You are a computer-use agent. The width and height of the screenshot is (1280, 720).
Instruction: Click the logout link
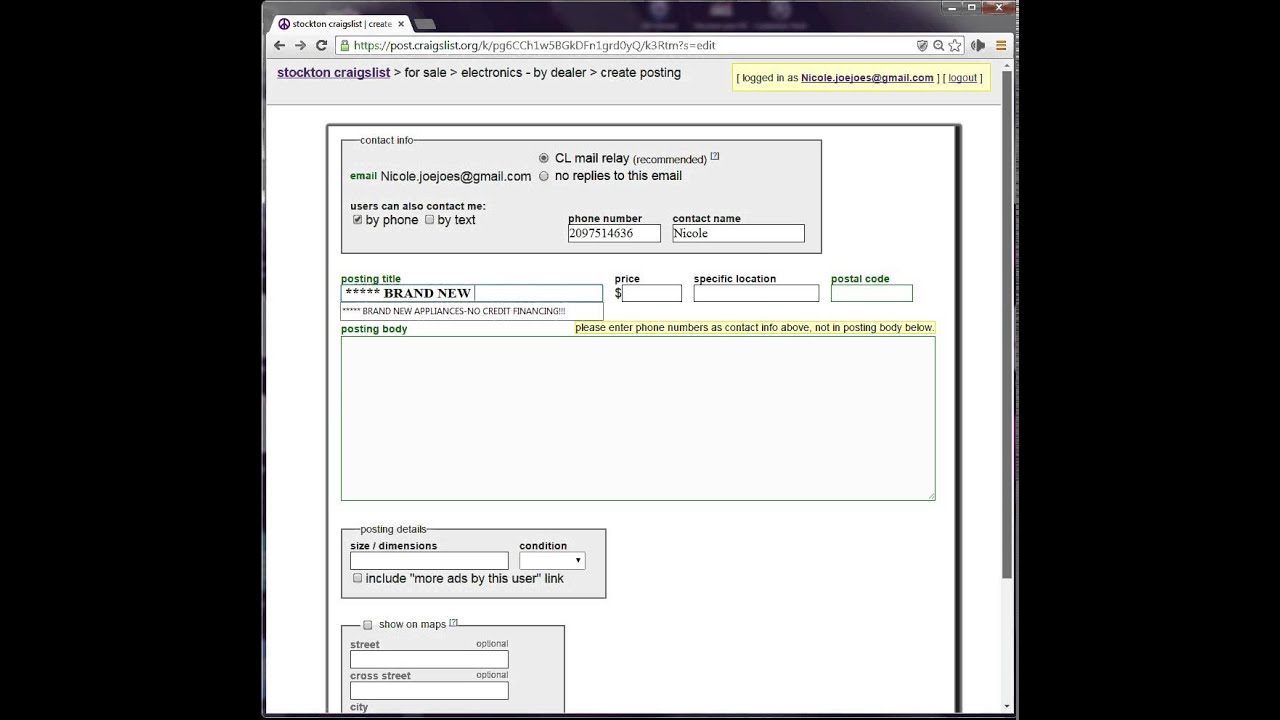coord(962,78)
